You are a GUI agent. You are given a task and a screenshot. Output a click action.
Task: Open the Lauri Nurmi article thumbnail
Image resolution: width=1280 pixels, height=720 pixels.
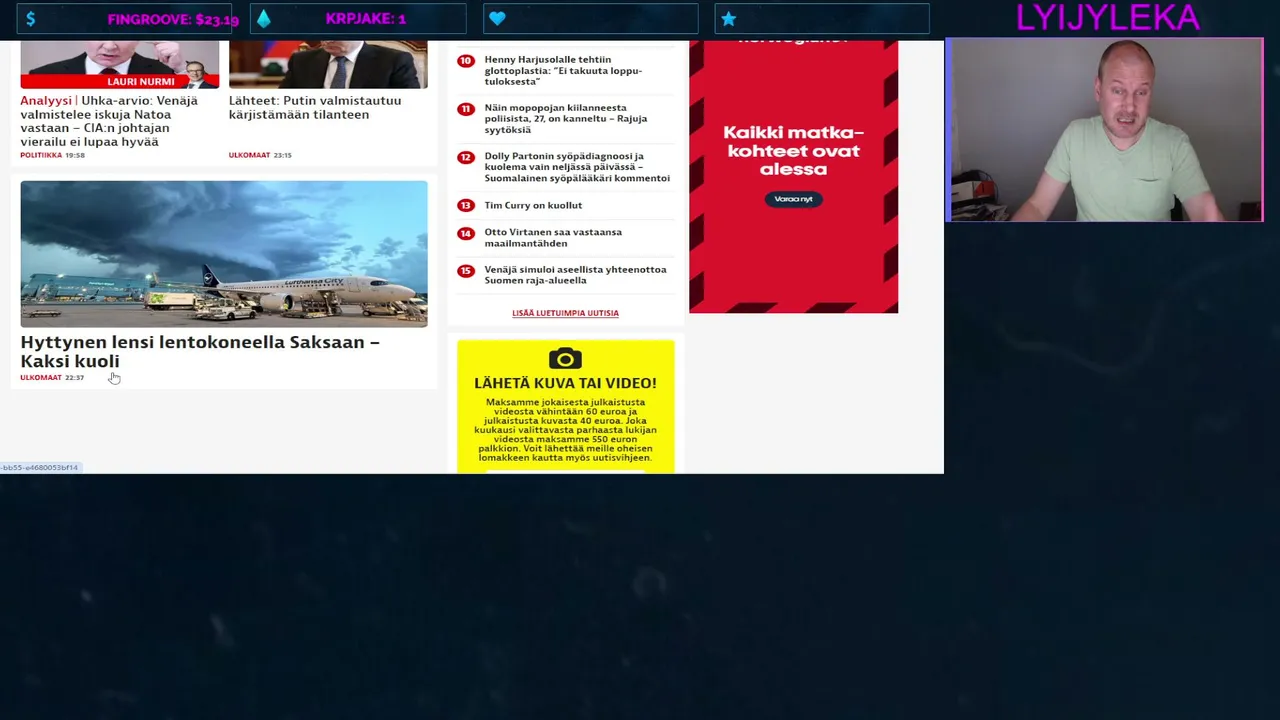tap(120, 65)
